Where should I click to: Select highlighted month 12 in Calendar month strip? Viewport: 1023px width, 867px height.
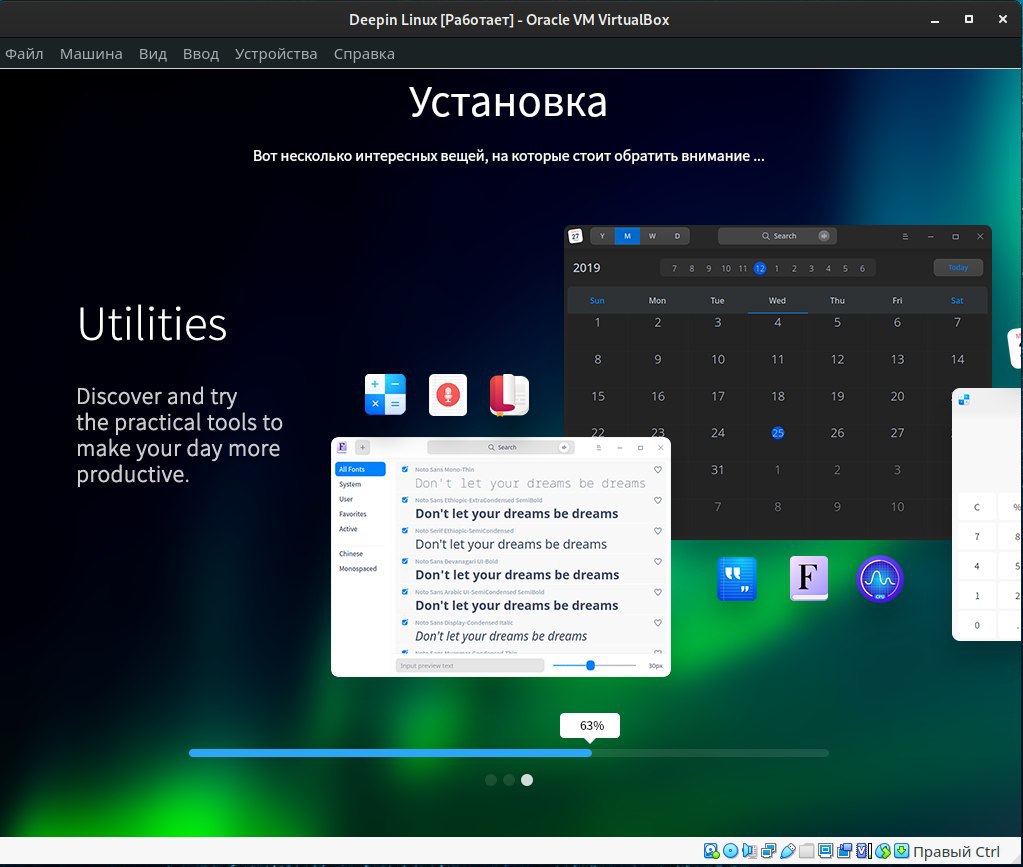coord(759,268)
